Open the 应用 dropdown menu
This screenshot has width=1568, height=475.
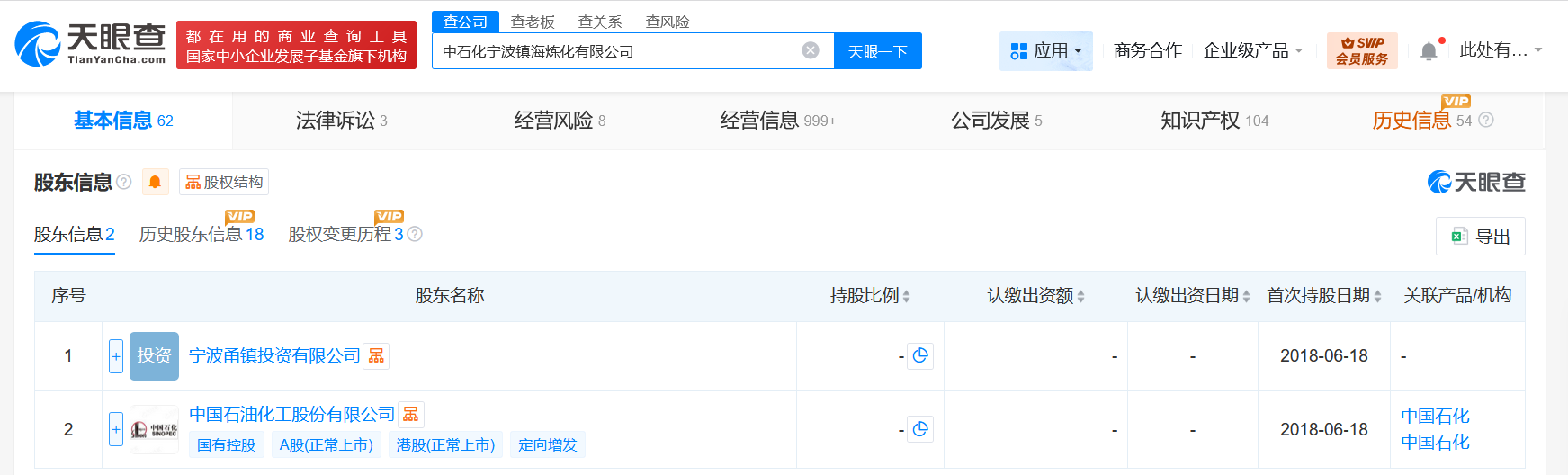[1045, 51]
